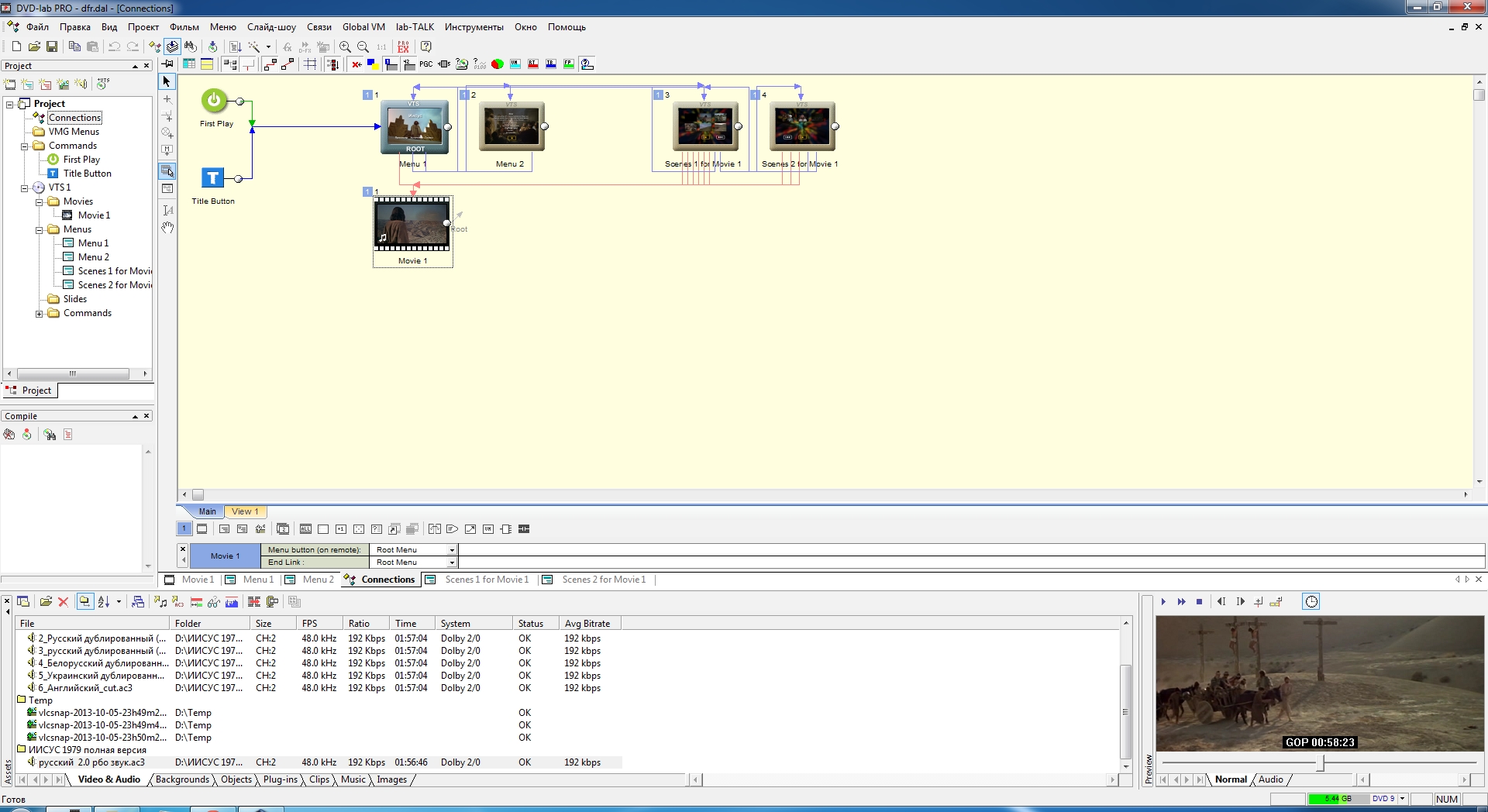This screenshot has height=812, width=1488.
Task: Open the DVD 9 size dropdown
Action: [x=1402, y=799]
